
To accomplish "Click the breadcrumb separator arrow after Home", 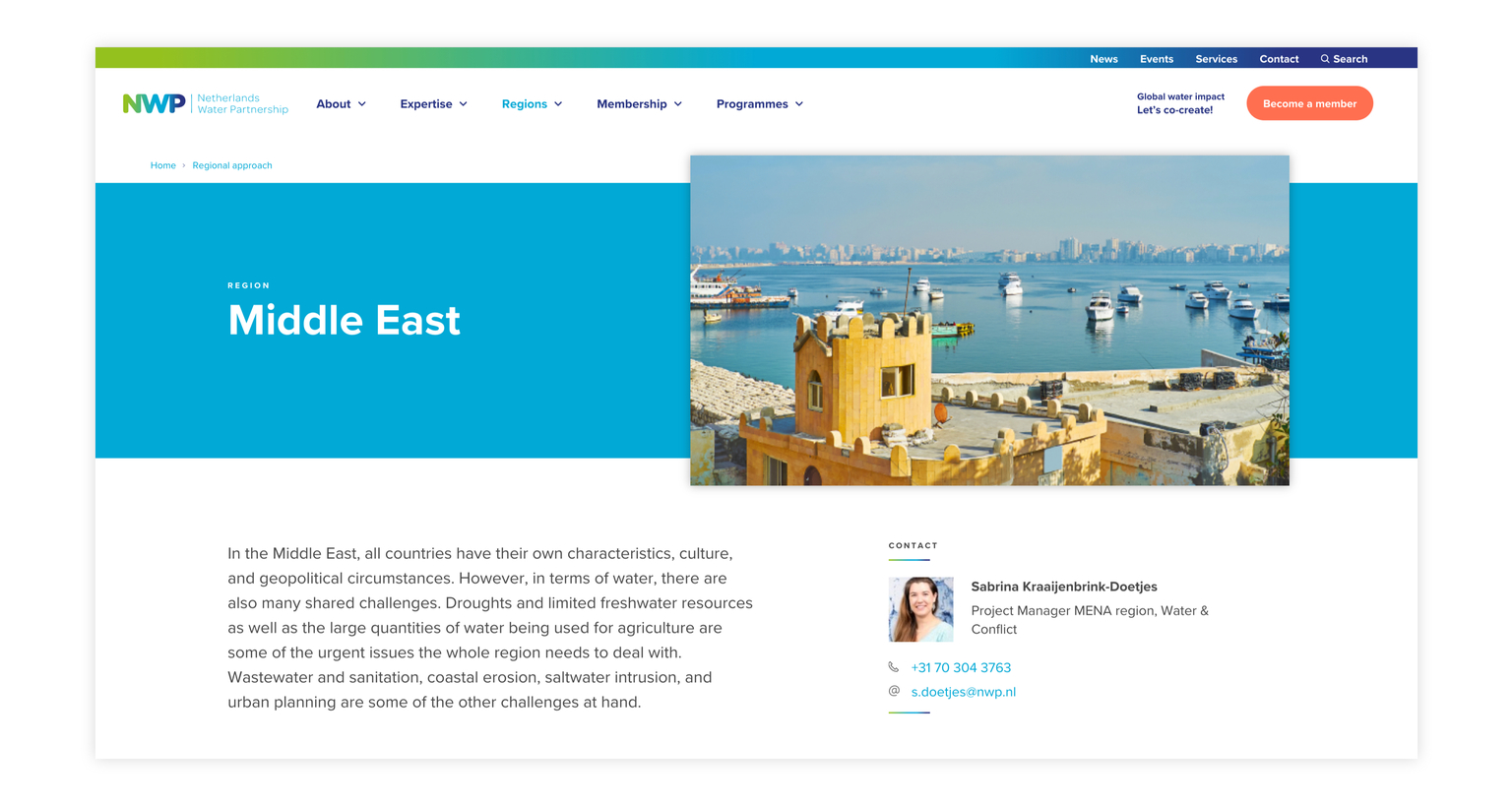I will pyautogui.click(x=185, y=165).
